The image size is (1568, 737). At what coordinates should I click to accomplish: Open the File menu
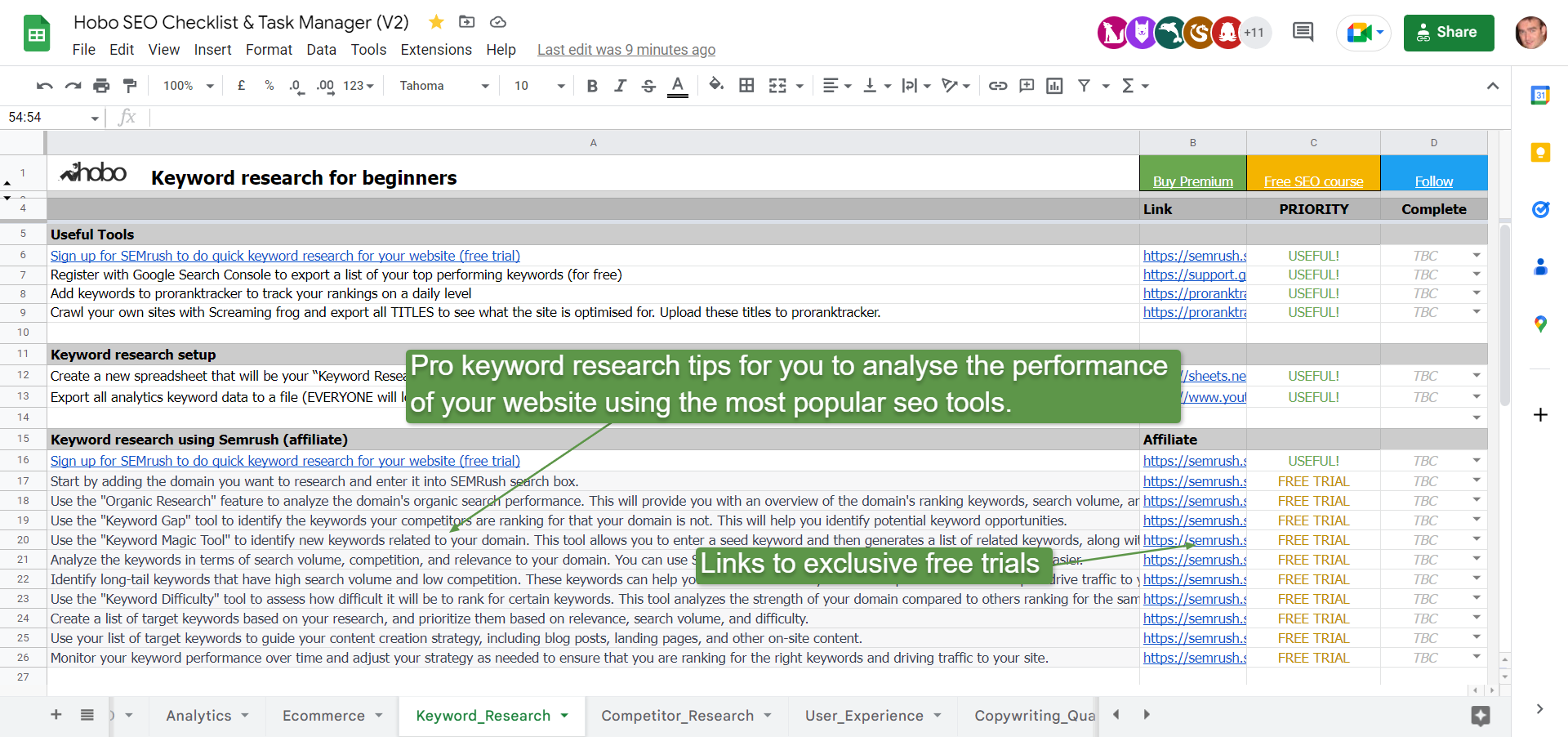click(84, 50)
